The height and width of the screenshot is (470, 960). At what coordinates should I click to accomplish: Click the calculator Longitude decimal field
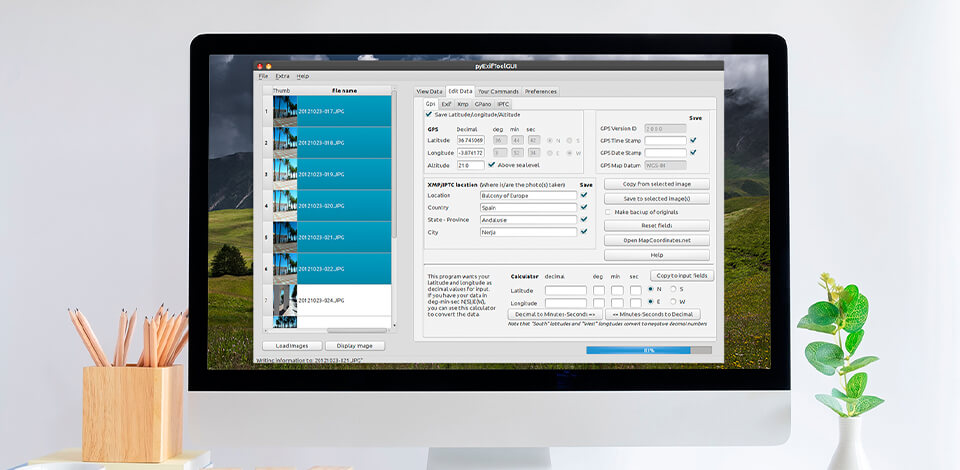[566, 302]
